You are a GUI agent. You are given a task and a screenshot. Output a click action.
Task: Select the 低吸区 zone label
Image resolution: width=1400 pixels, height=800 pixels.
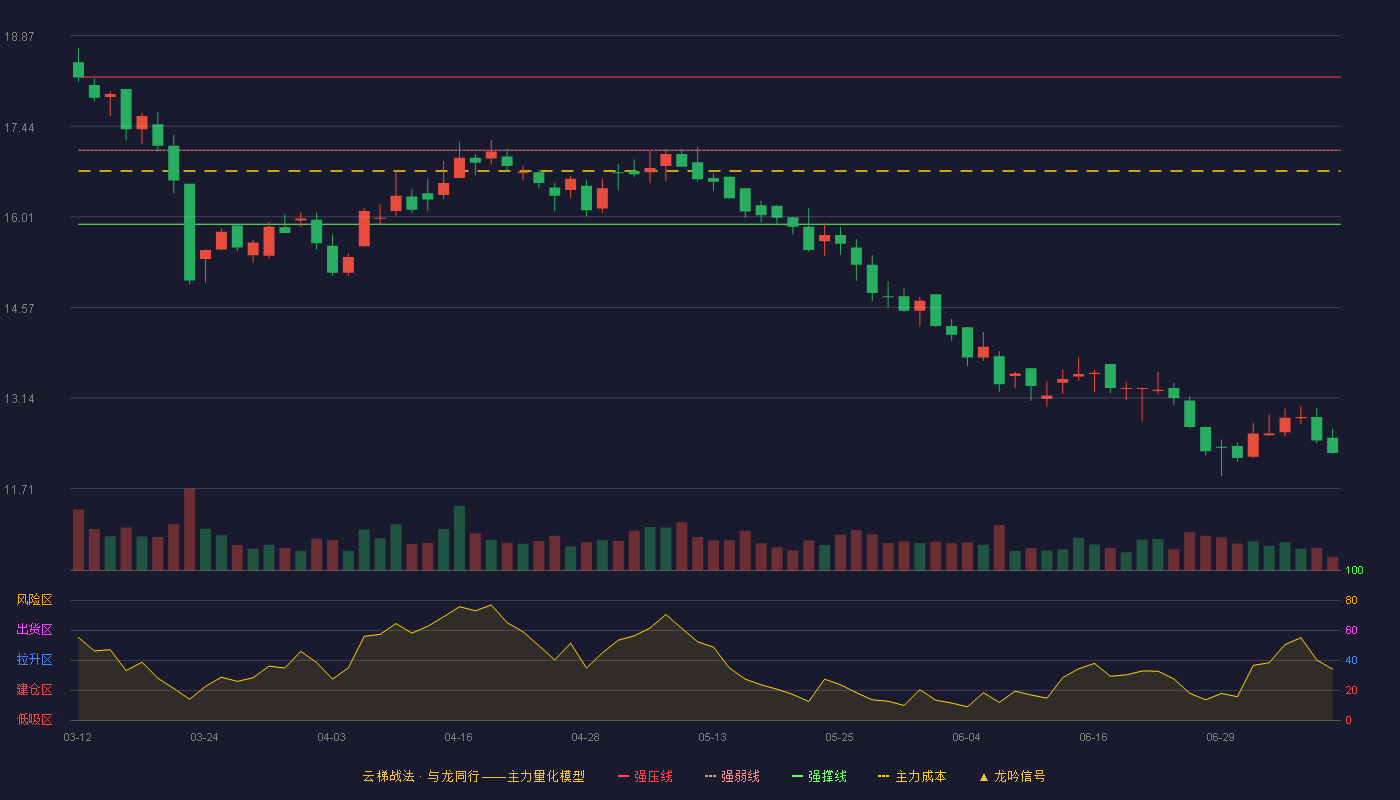coord(34,719)
